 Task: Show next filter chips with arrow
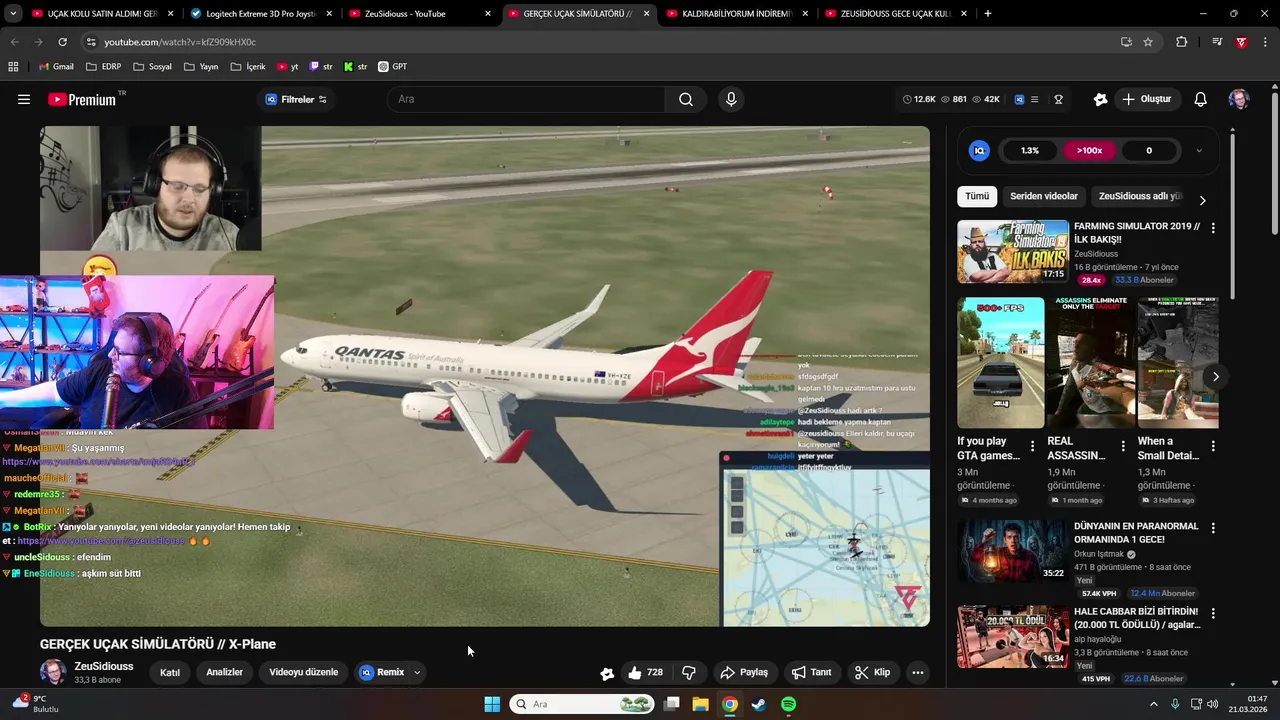tap(1202, 200)
